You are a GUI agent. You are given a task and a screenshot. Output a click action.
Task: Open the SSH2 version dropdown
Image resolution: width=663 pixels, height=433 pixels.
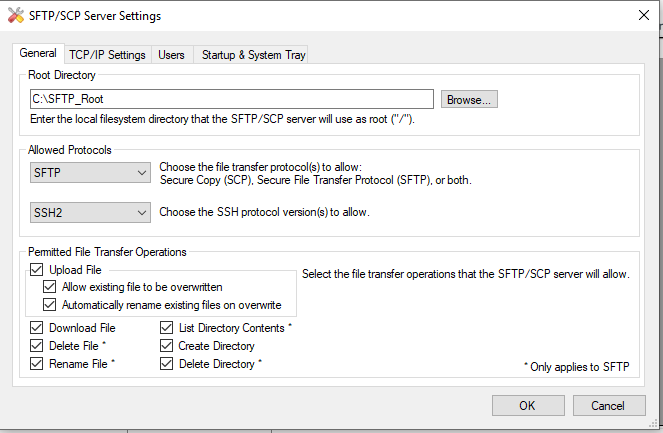90,212
